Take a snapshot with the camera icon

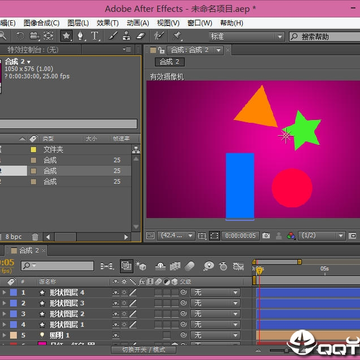click(x=266, y=236)
